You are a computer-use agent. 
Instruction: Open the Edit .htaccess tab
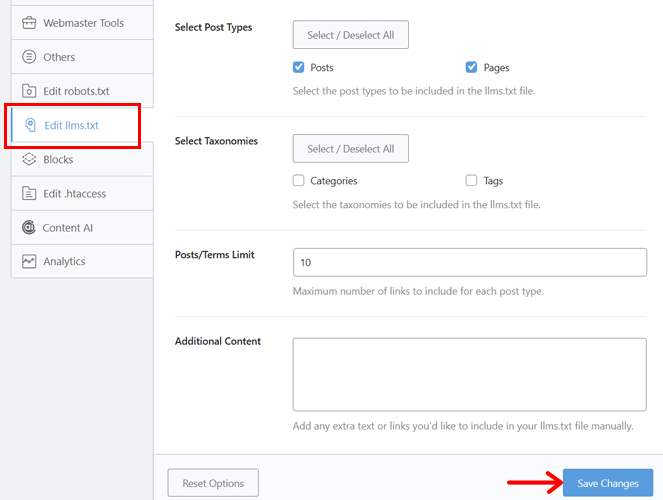point(82,194)
